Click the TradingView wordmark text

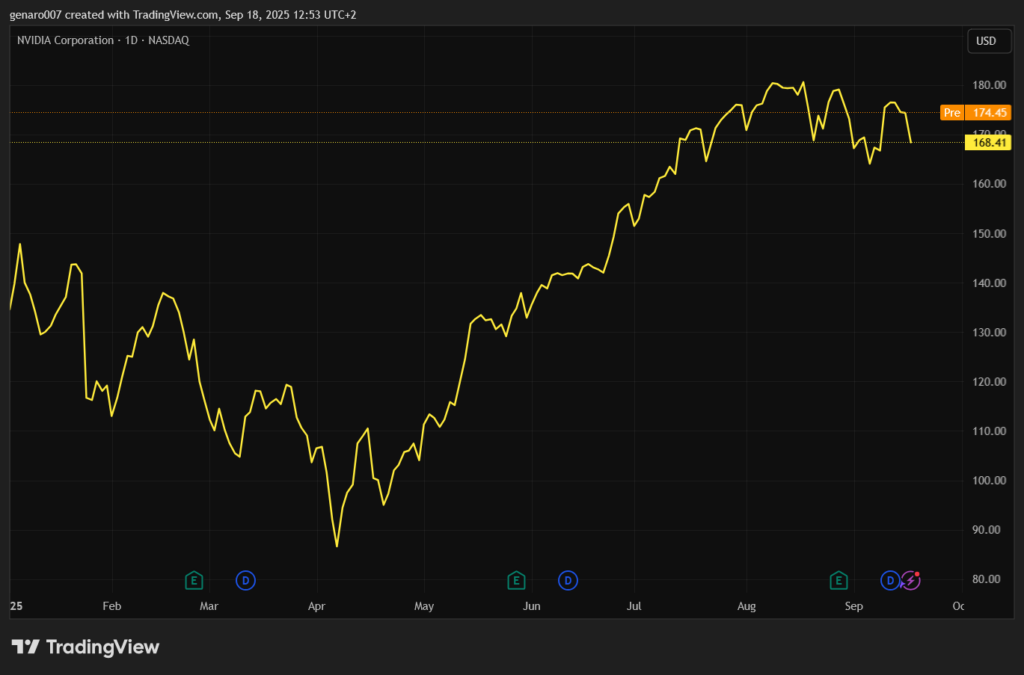(101, 647)
